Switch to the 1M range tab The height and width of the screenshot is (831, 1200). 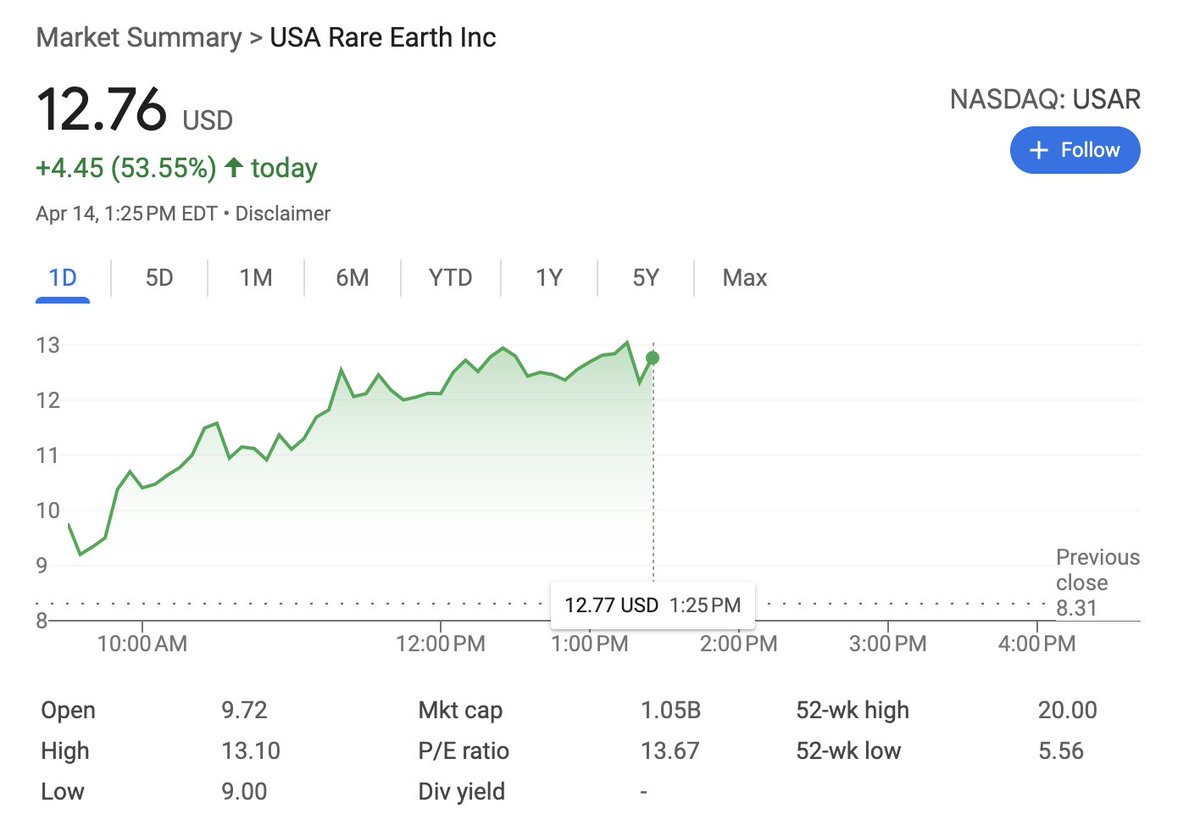point(256,278)
